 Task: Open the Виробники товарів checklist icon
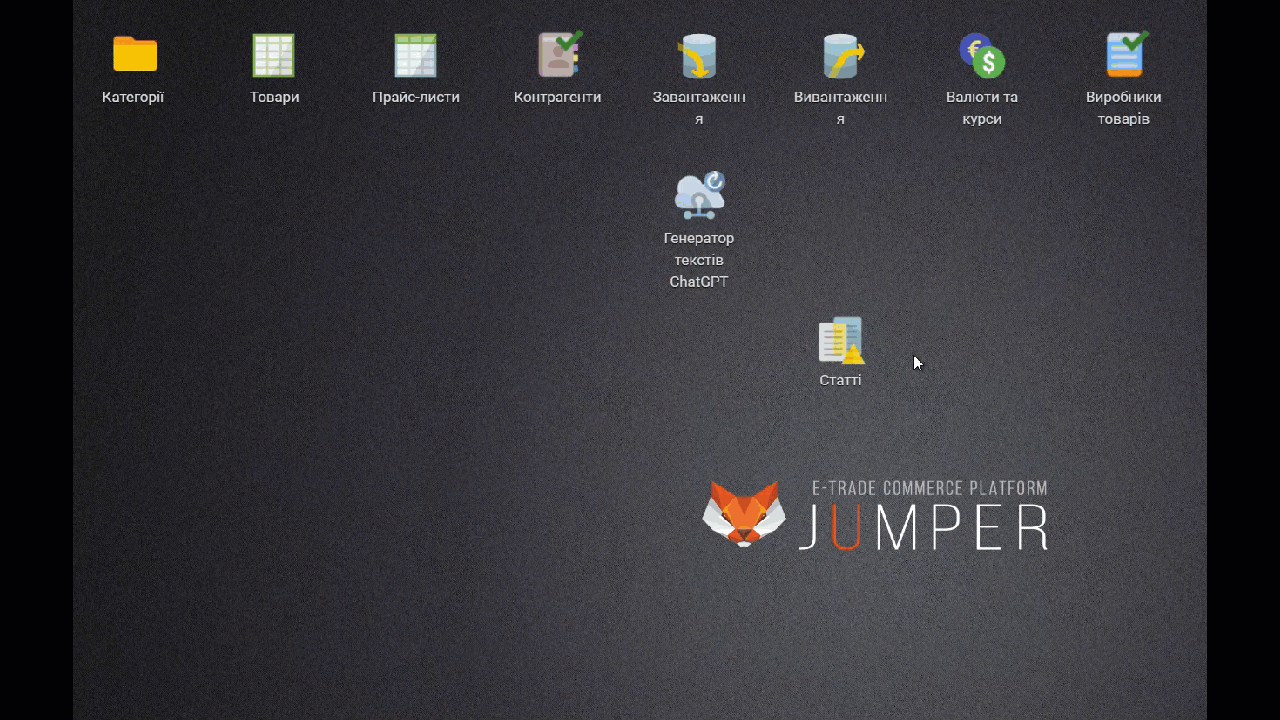click(x=1124, y=54)
